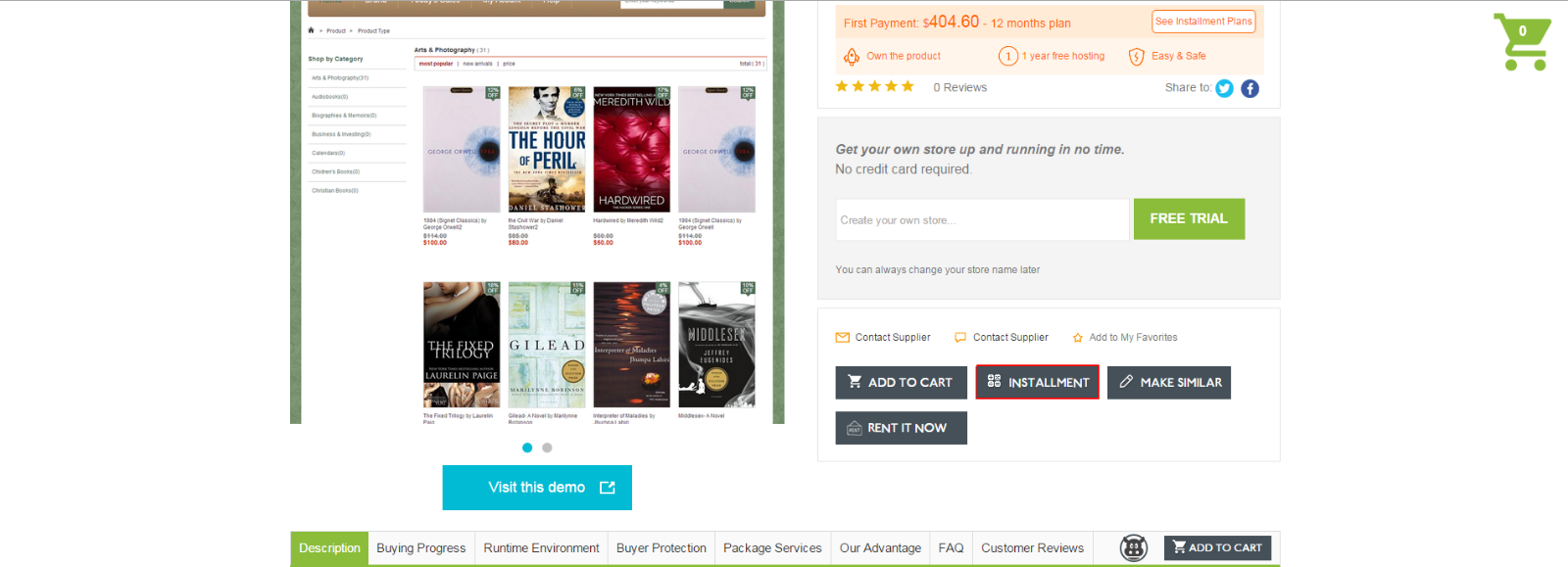1568x567 pixels.
Task: Click the Easy & Safe label
Action: click(1179, 57)
